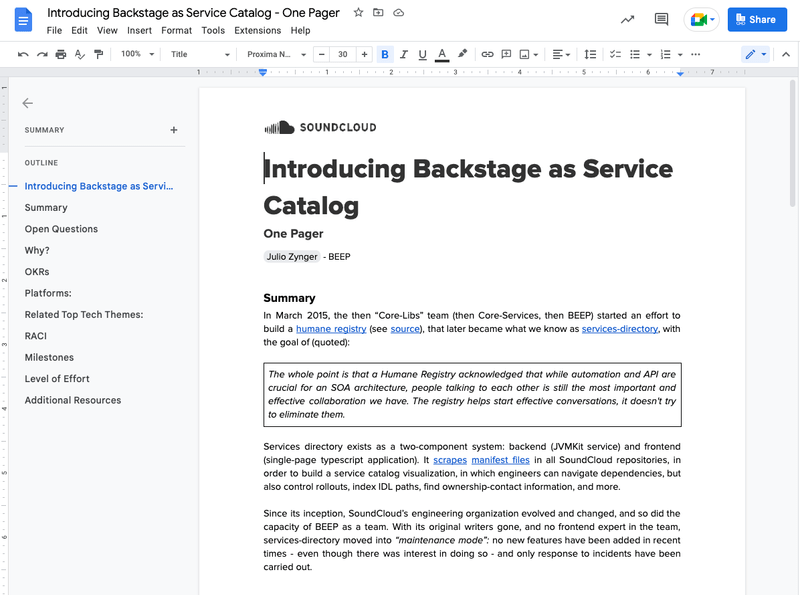The height and width of the screenshot is (595, 800).
Task: Toggle Underline formatting
Action: (x=422, y=54)
